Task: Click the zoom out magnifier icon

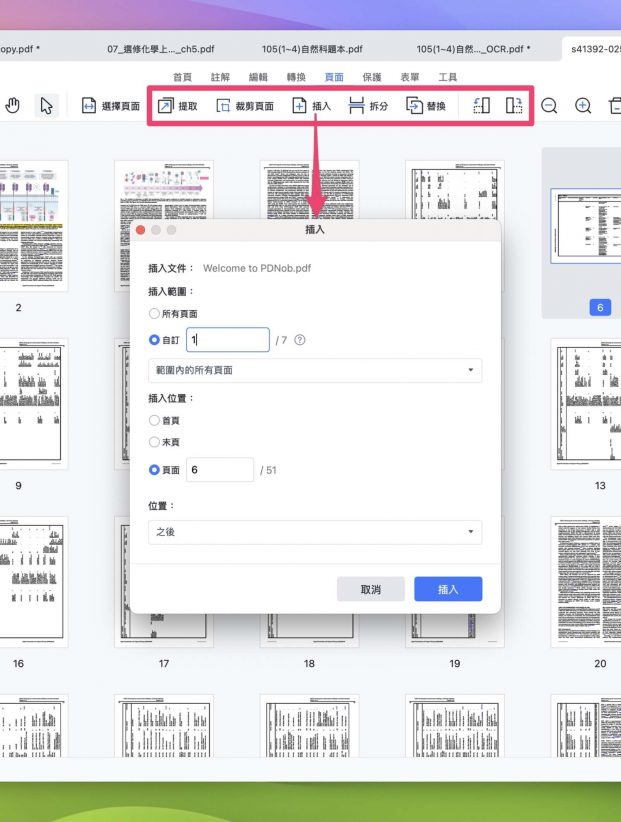Action: tap(549, 106)
